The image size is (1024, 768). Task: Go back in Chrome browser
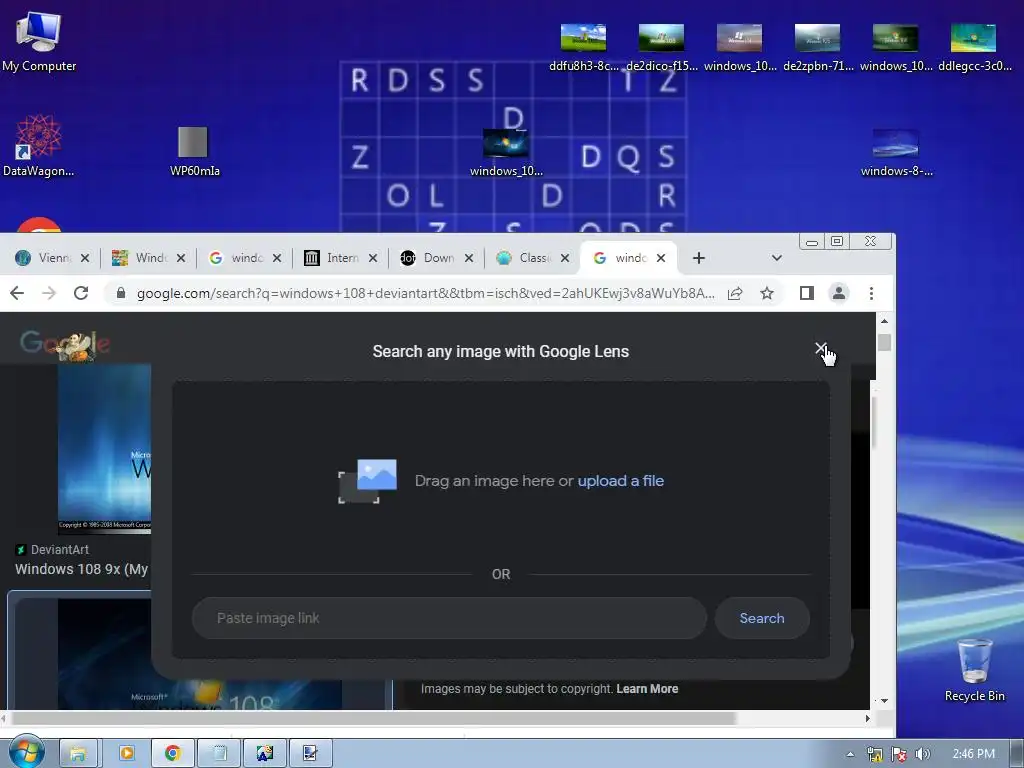[17, 293]
